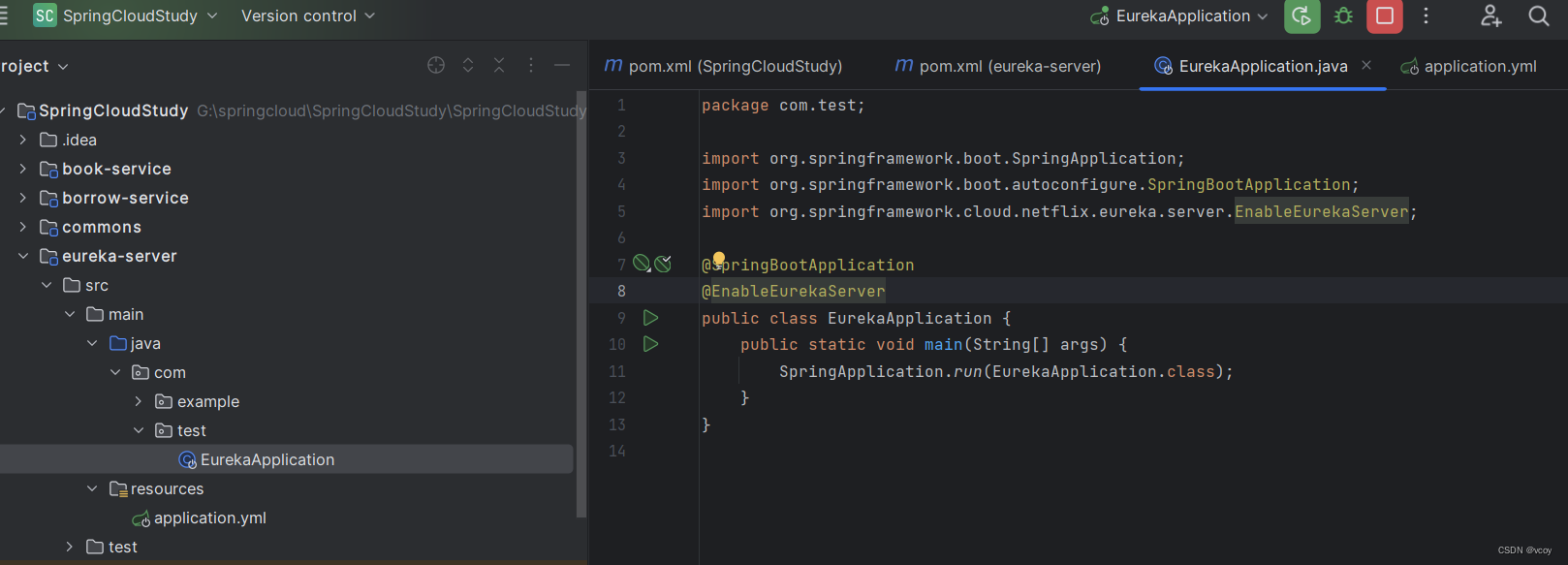Collapse the eureka-server module
The height and width of the screenshot is (565, 1568).
(23, 256)
